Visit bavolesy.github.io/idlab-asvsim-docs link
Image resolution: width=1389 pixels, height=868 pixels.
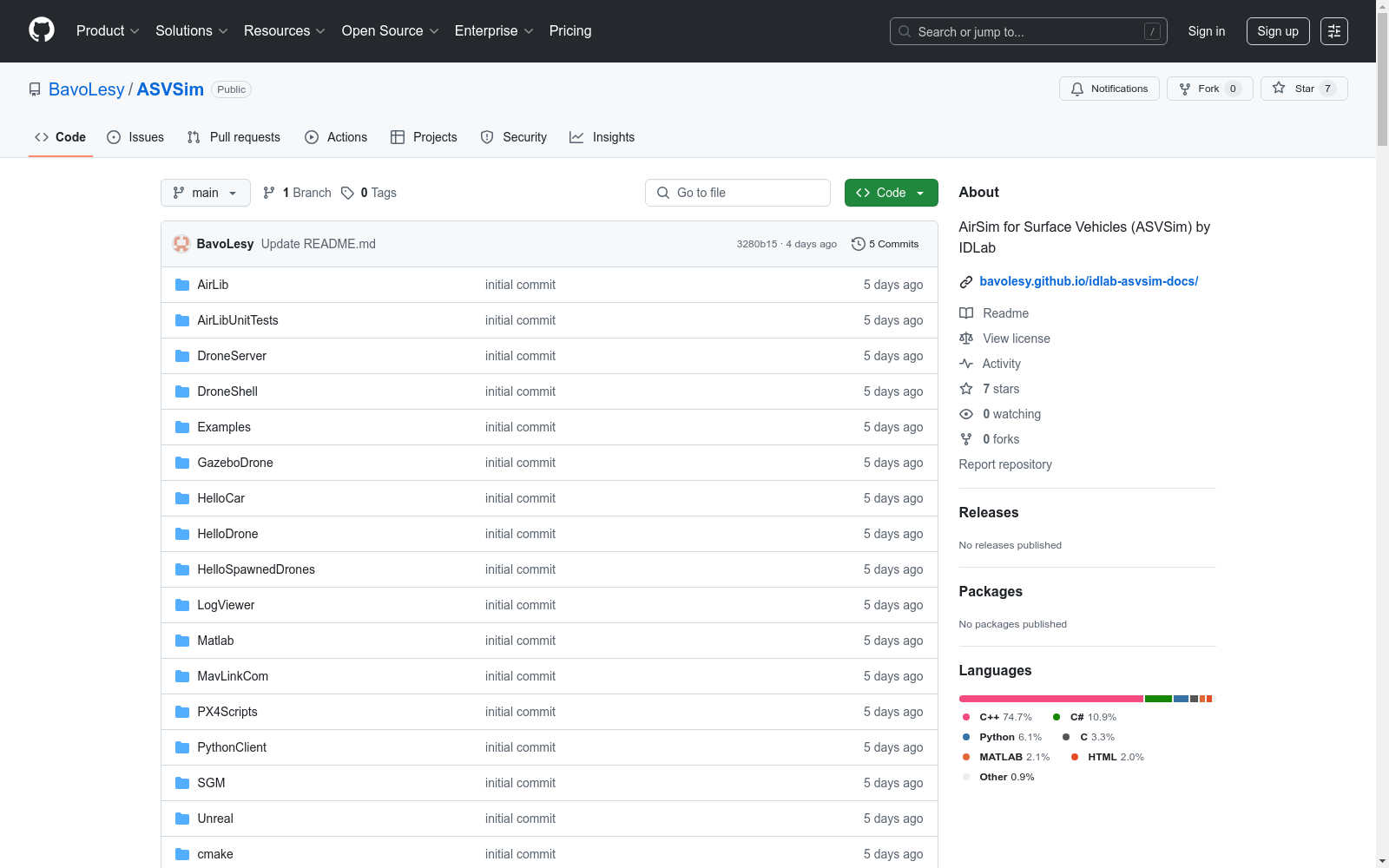(1089, 281)
